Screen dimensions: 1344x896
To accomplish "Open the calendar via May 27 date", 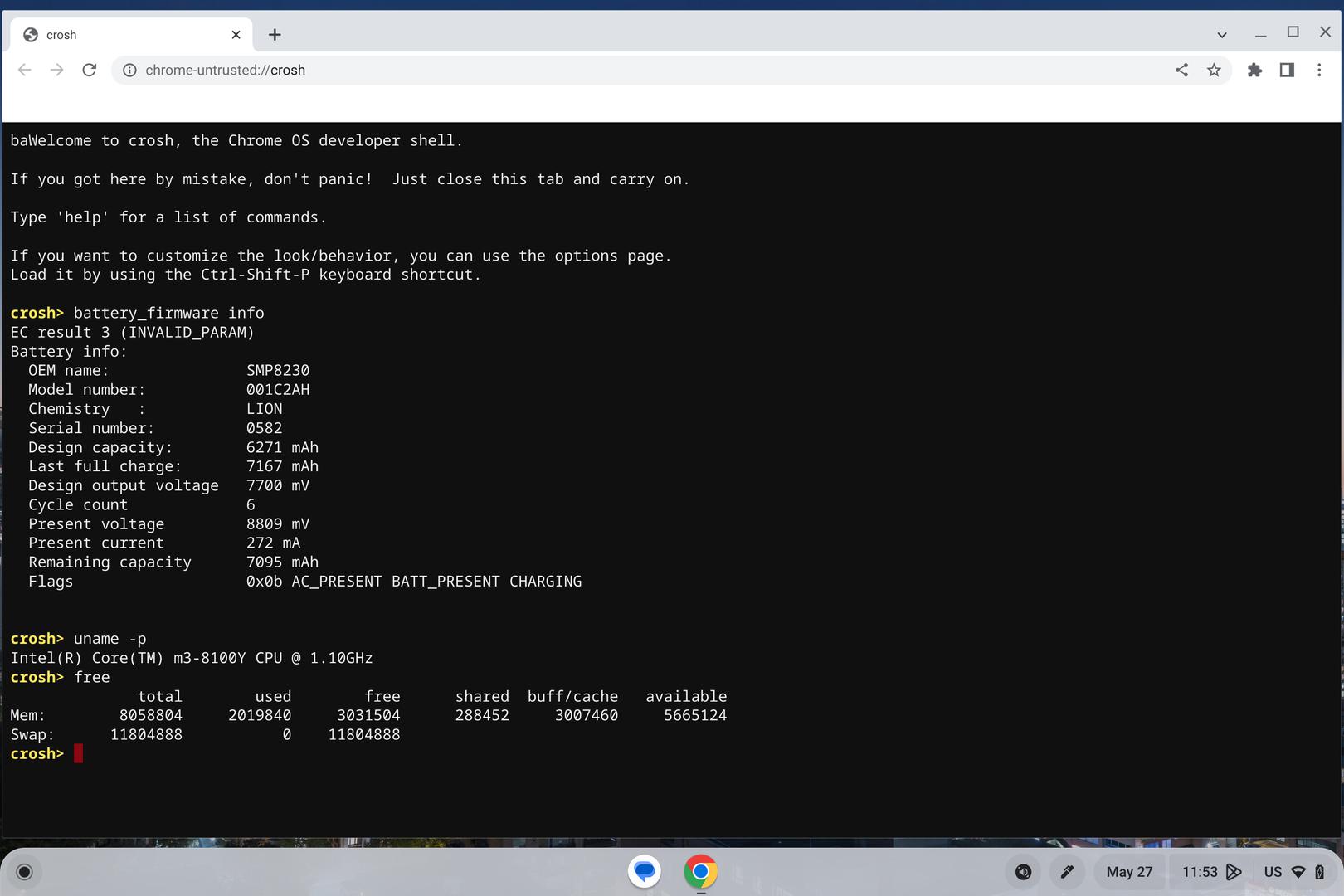I will tap(1129, 871).
